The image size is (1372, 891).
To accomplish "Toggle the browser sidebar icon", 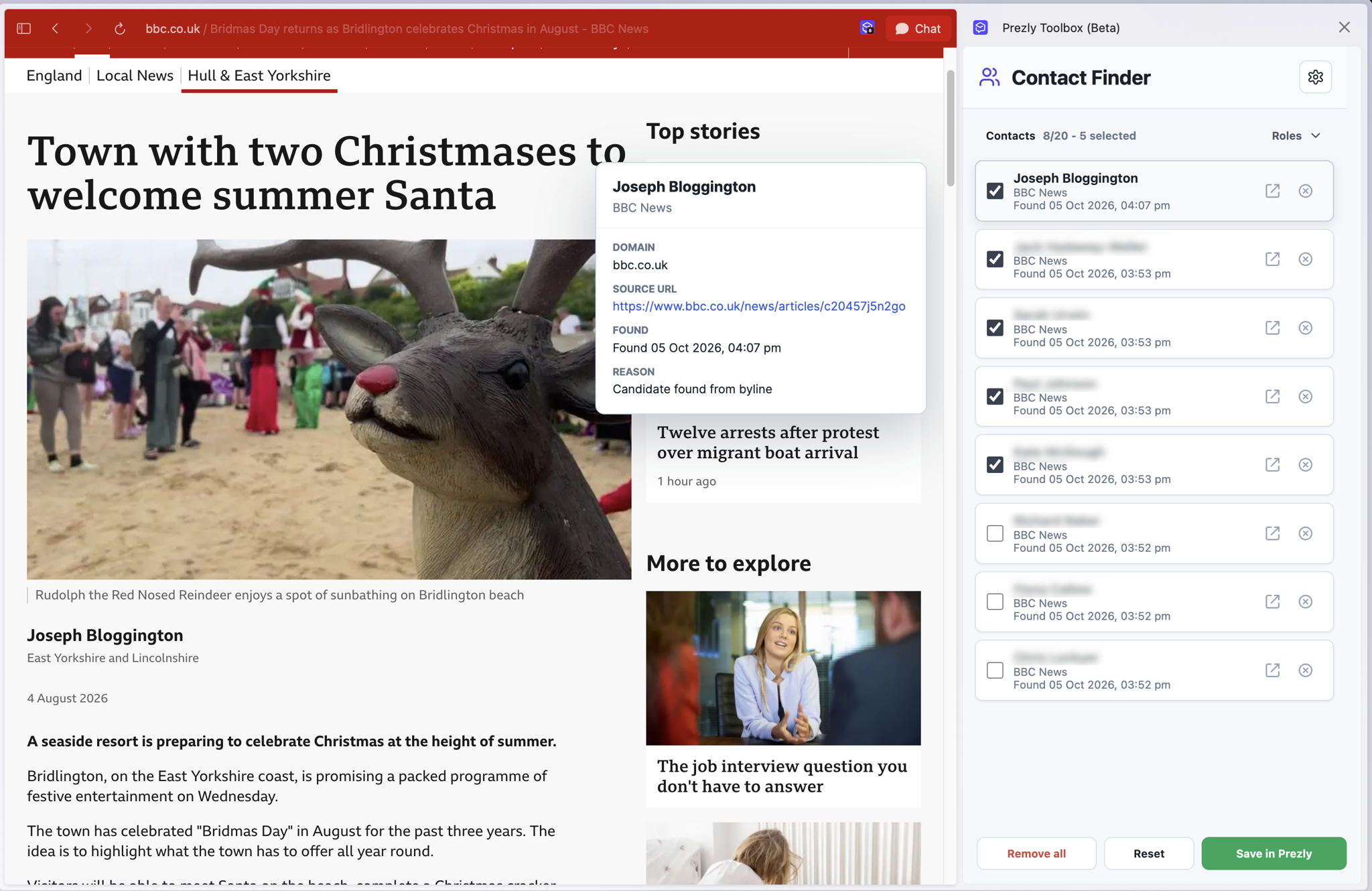I will click(x=23, y=29).
